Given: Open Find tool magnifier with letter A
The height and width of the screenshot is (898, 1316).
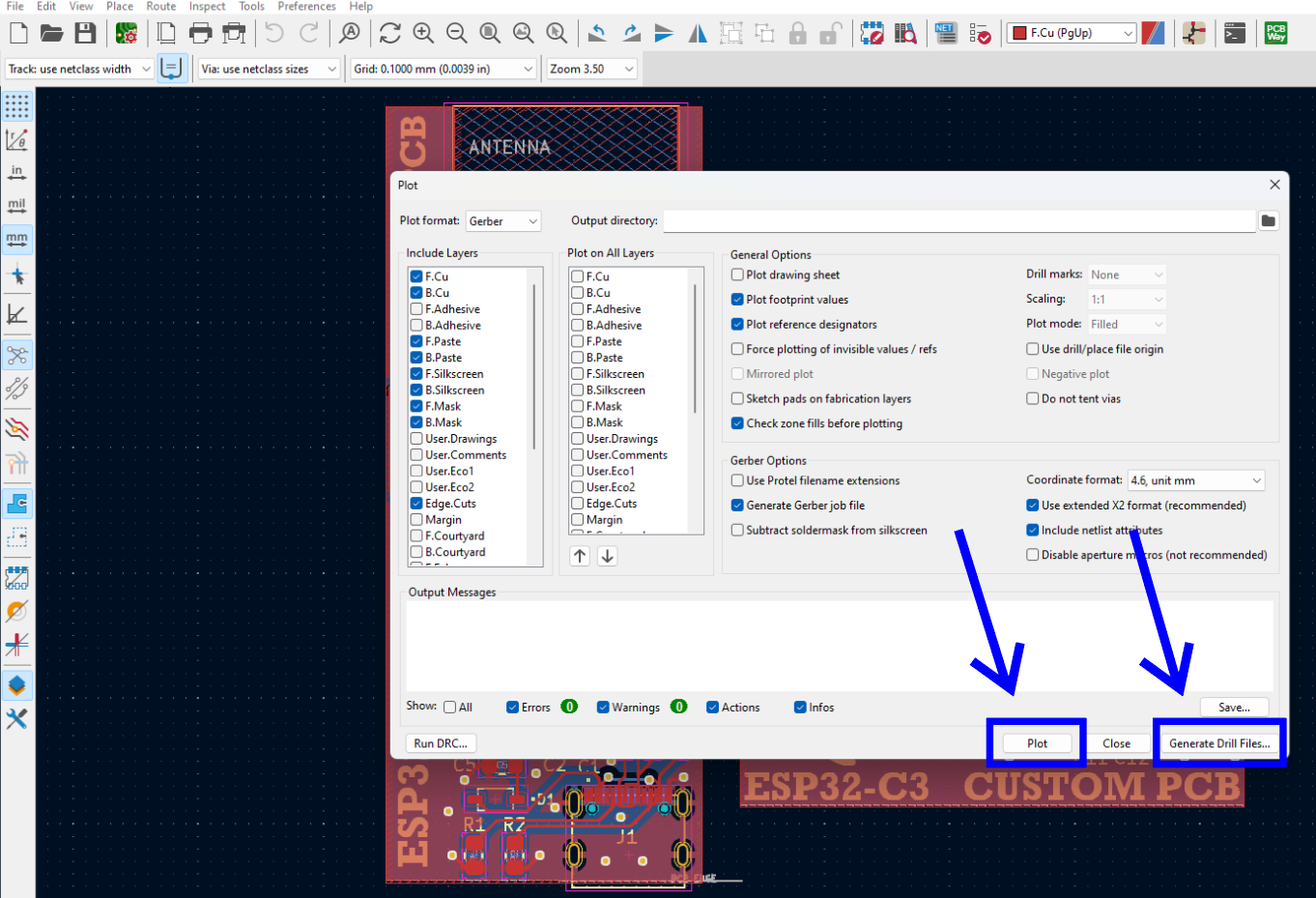Looking at the screenshot, I should 350,34.
